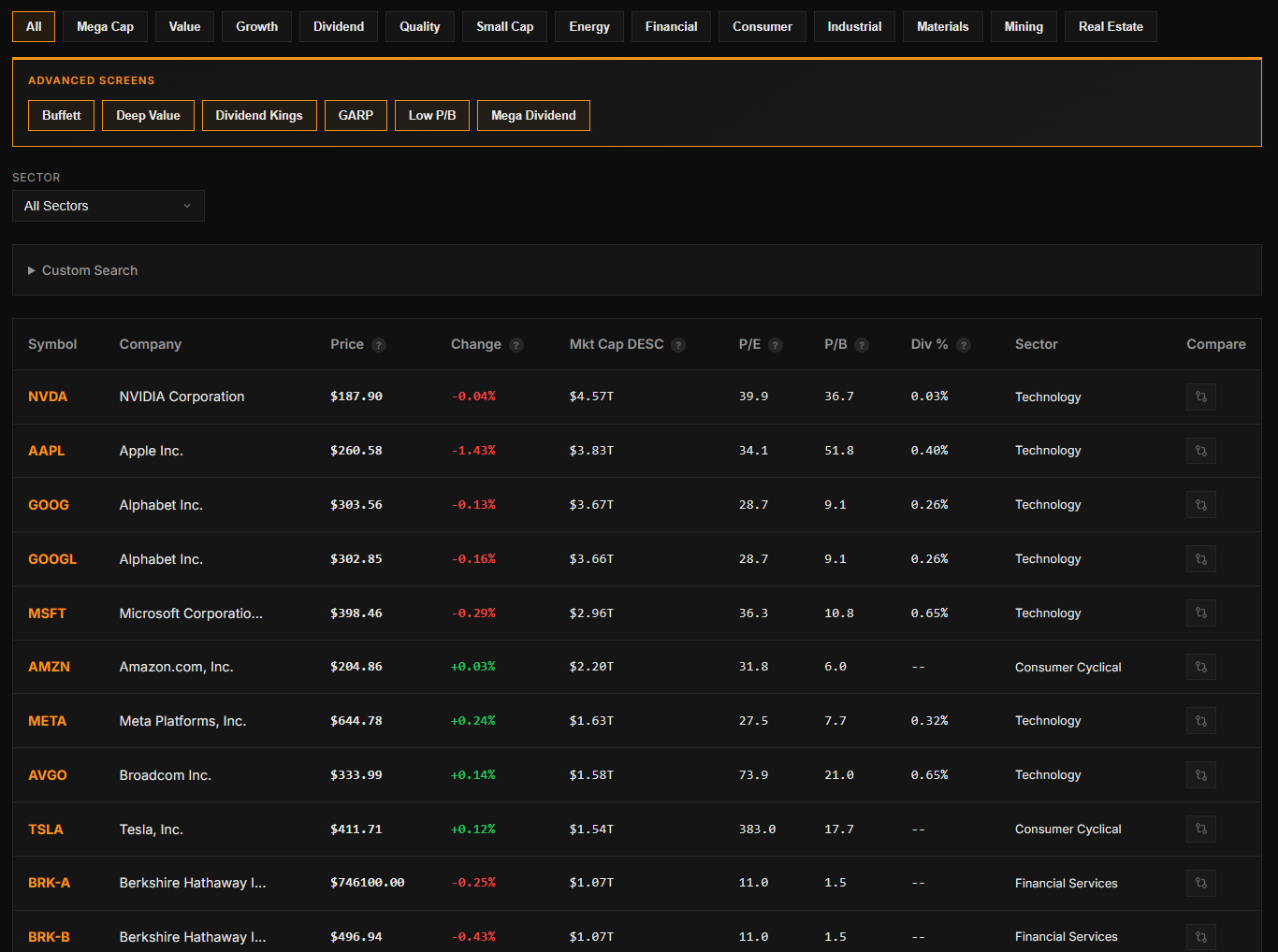
Task: Open the All Sectors dropdown
Action: pyautogui.click(x=108, y=205)
